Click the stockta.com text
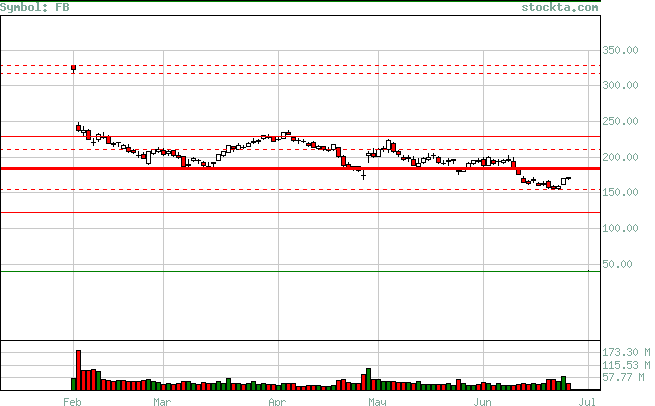Screen dimensions: 655x406 point(560,7)
